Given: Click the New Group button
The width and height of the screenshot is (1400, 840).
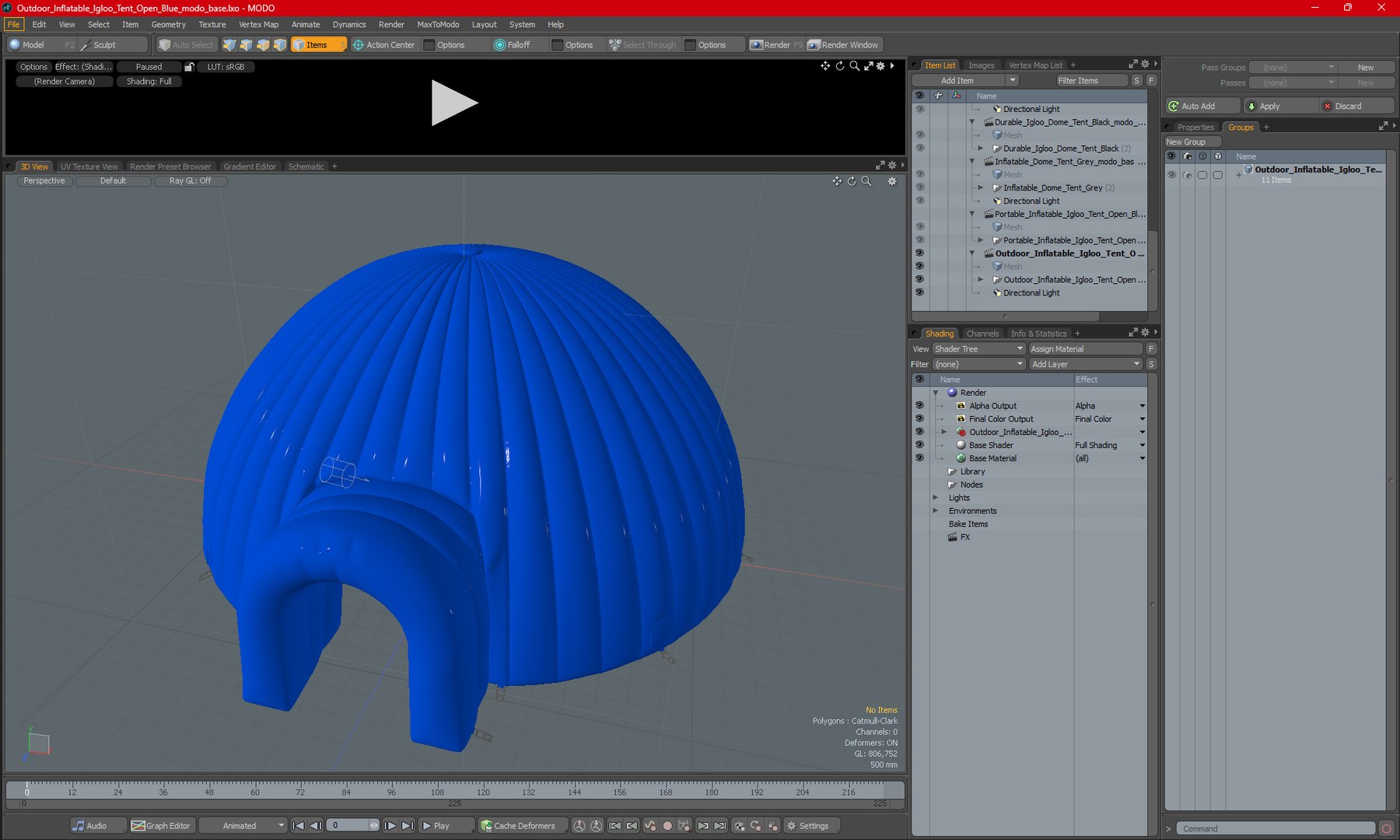Looking at the screenshot, I should pos(1192,142).
